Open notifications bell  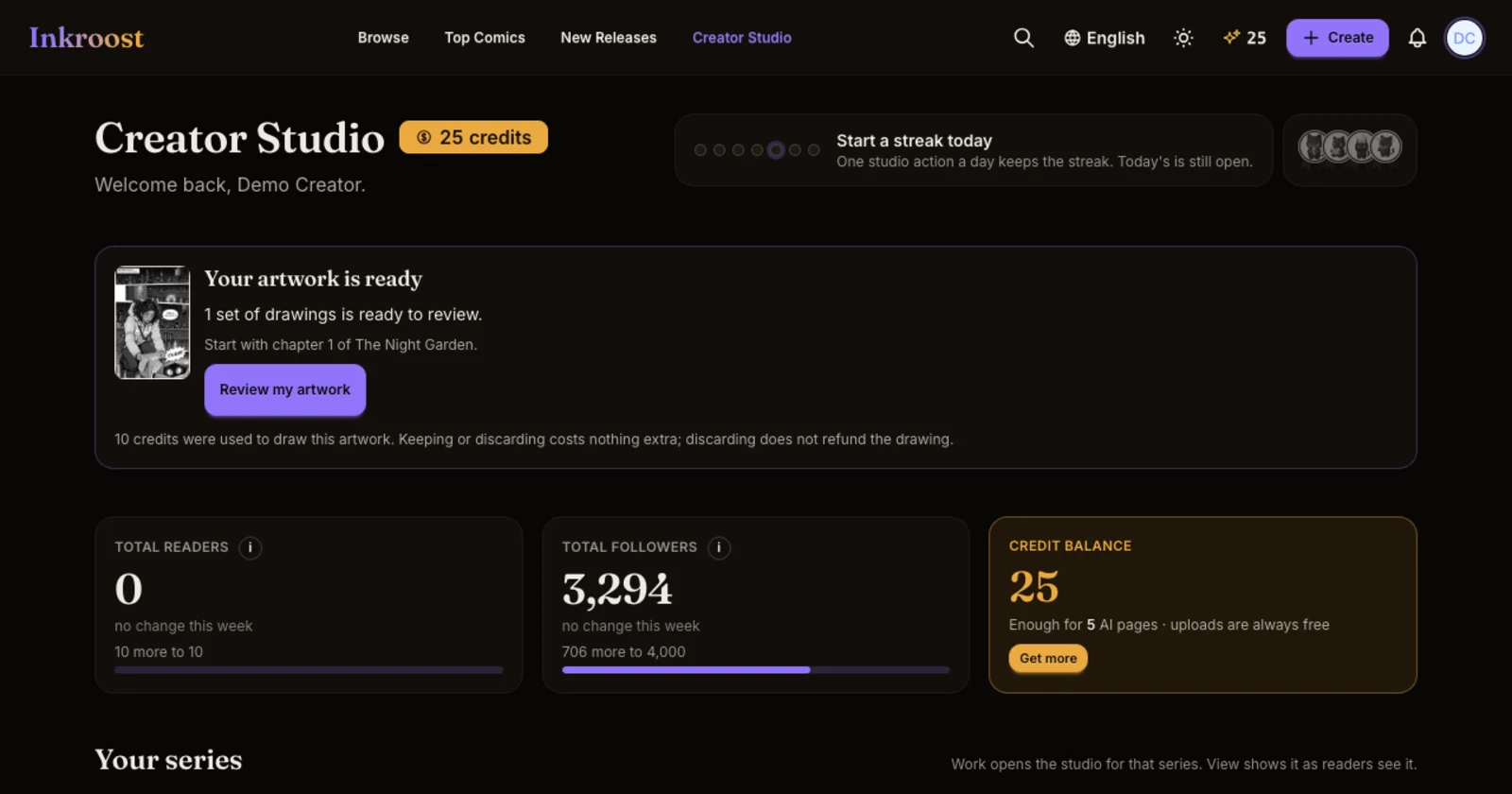coord(1417,38)
